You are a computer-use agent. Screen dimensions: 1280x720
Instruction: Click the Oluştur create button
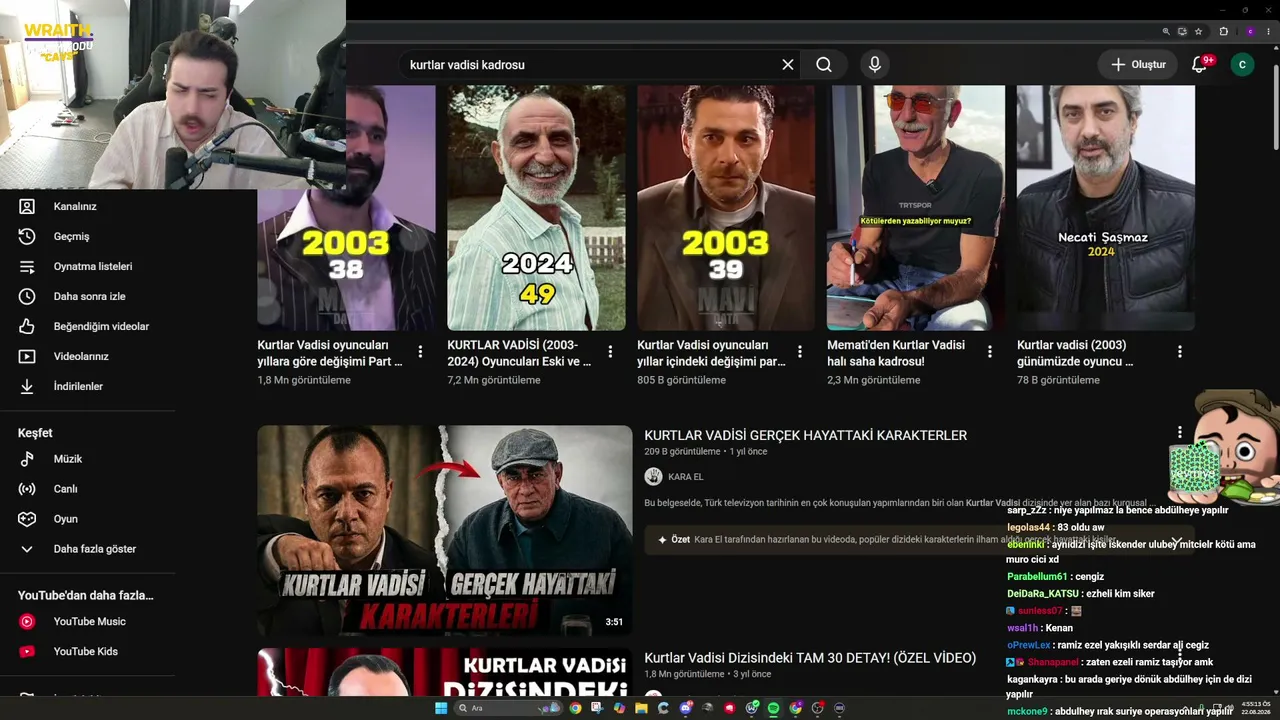(x=1138, y=65)
